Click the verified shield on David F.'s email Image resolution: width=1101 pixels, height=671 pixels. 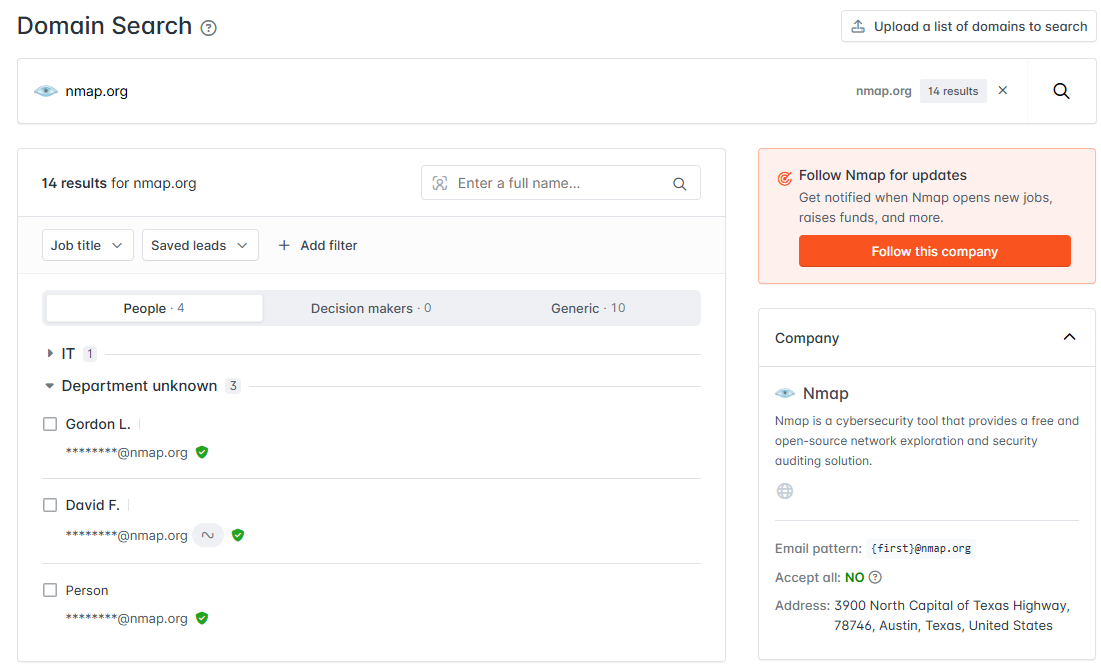[x=238, y=535]
